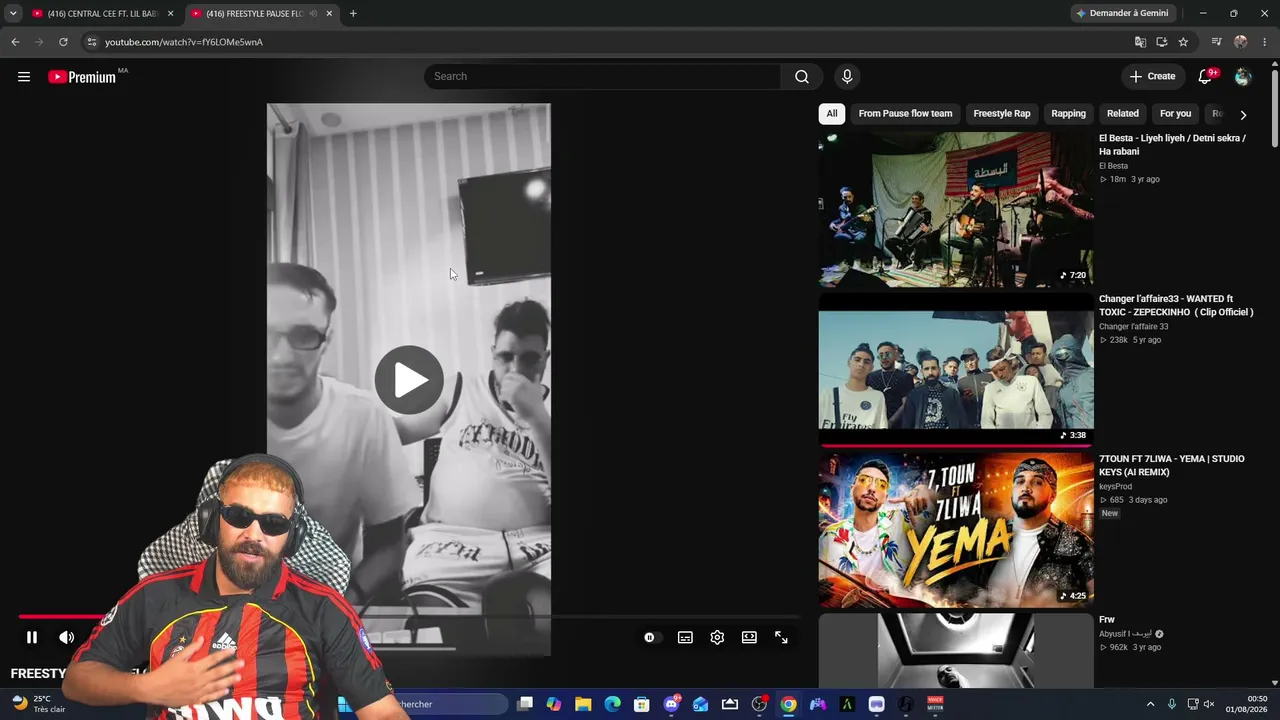The height and width of the screenshot is (720, 1280).
Task: Expand the Chrome tab search dropdown
Action: coord(13,14)
